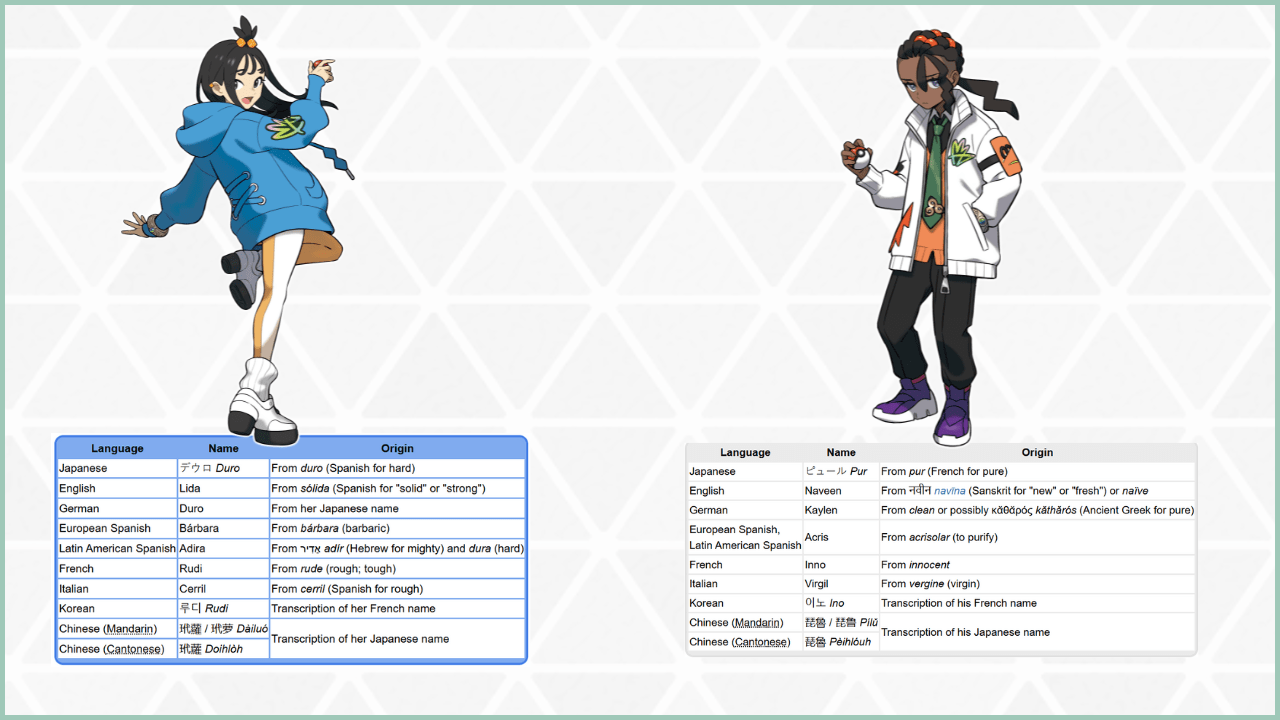Viewport: 1280px width, 720px height.
Task: Select the English name "Naveen"
Action: point(824,491)
